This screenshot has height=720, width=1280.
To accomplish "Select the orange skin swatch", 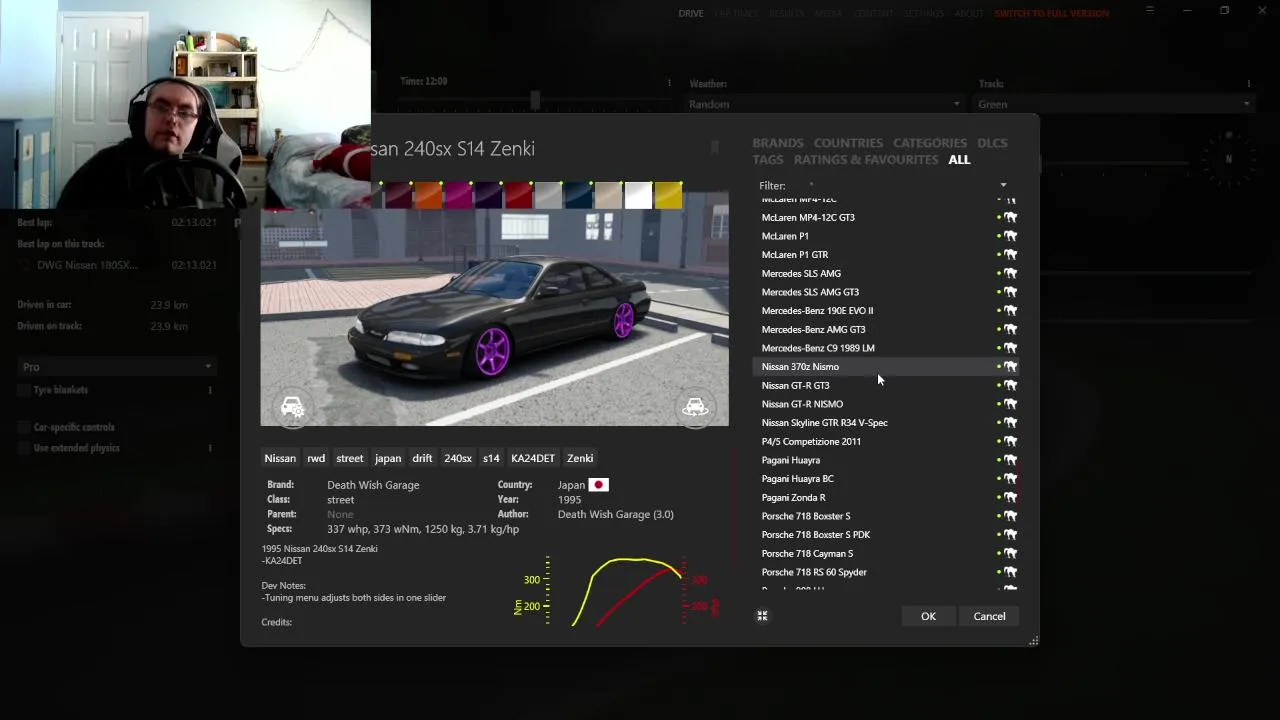I will tap(428, 195).
